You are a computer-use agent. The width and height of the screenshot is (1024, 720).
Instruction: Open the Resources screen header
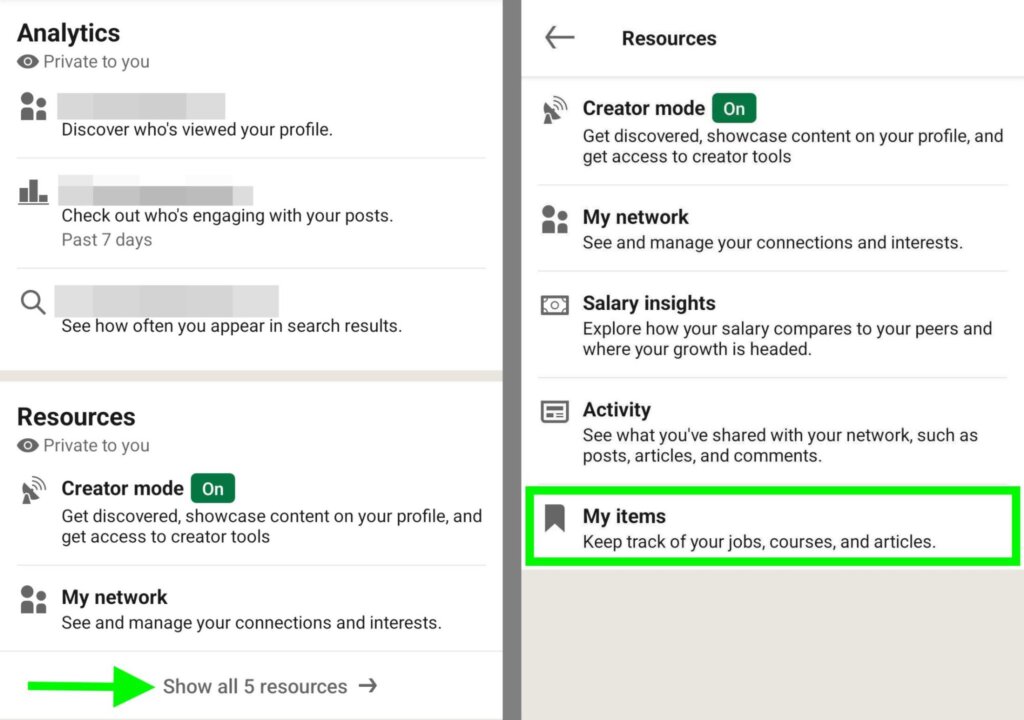669,38
